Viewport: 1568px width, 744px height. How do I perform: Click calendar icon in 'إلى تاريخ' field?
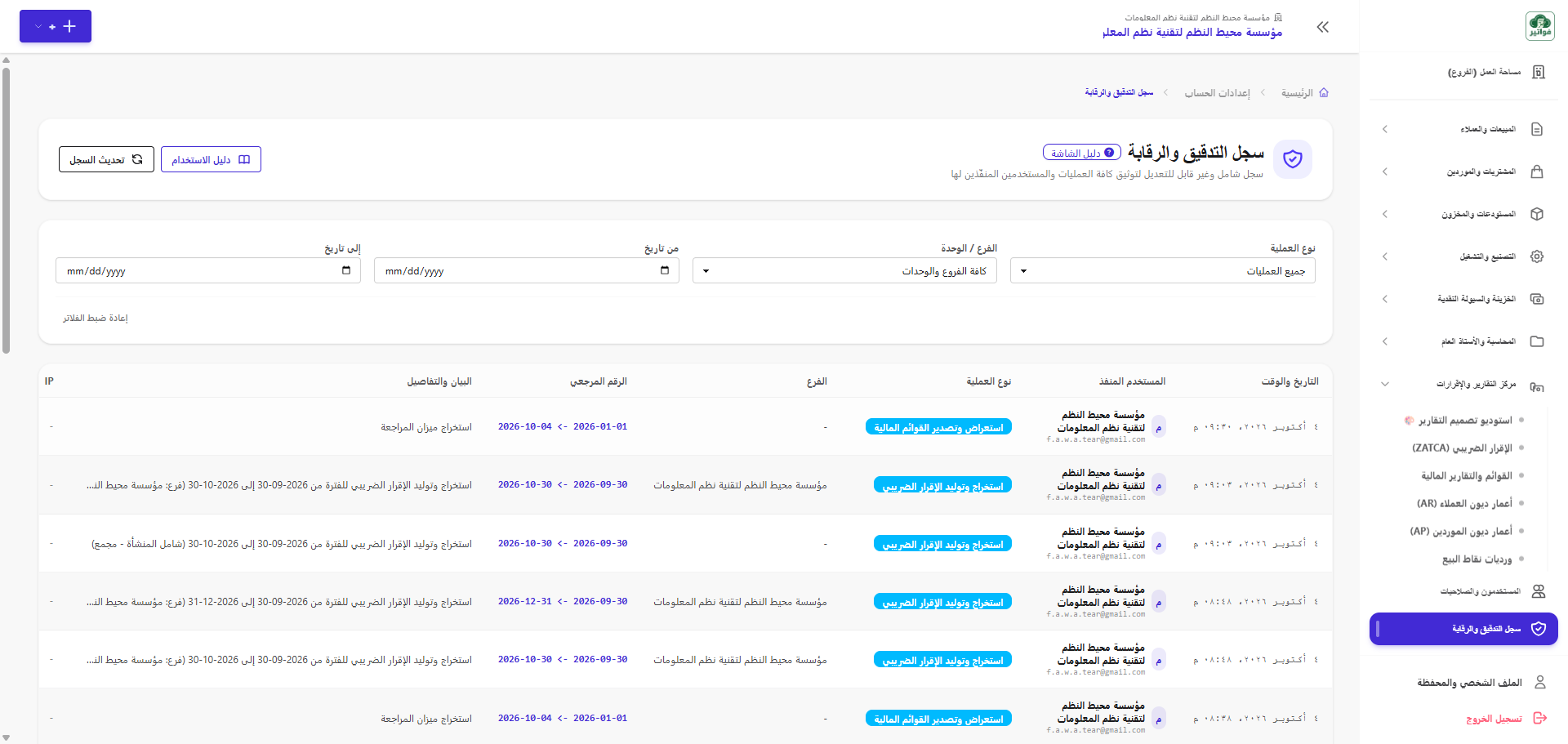coord(346,270)
